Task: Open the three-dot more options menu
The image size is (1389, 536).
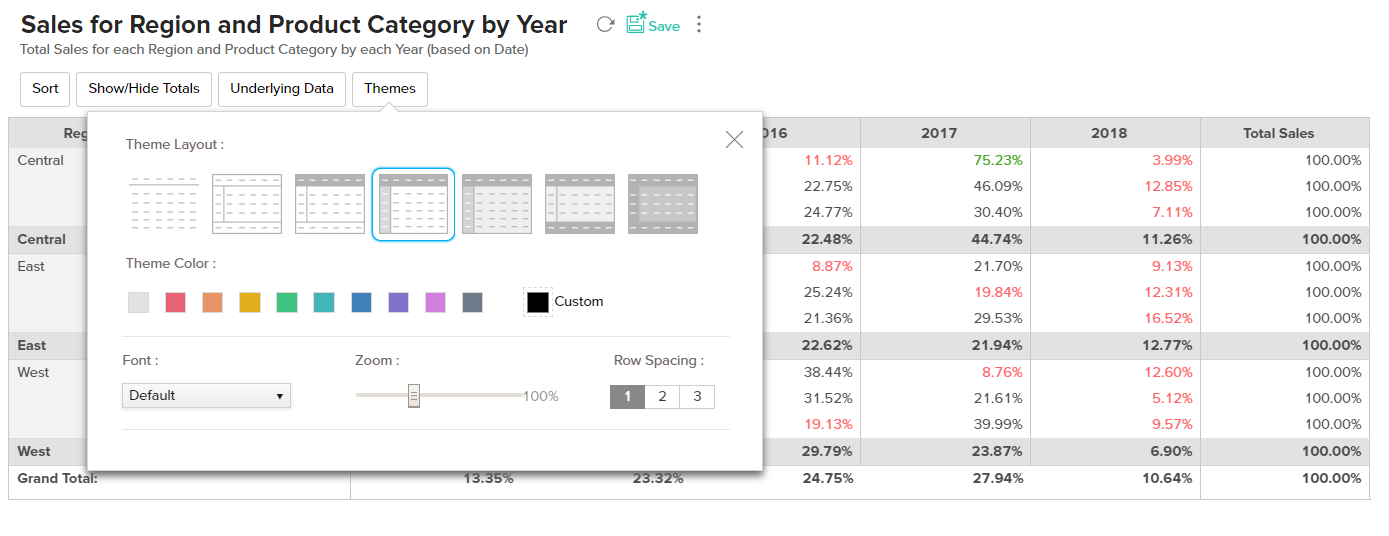Action: (x=699, y=25)
